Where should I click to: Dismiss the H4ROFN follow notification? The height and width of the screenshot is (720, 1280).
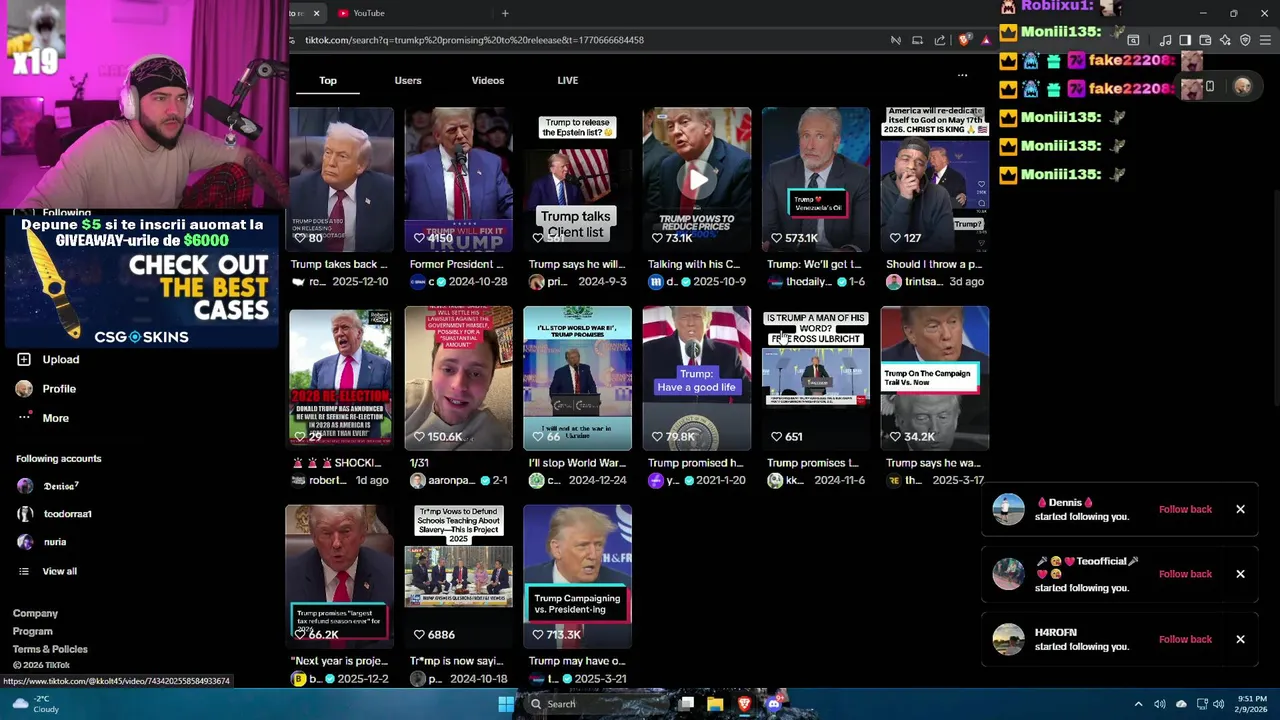tap(1240, 639)
